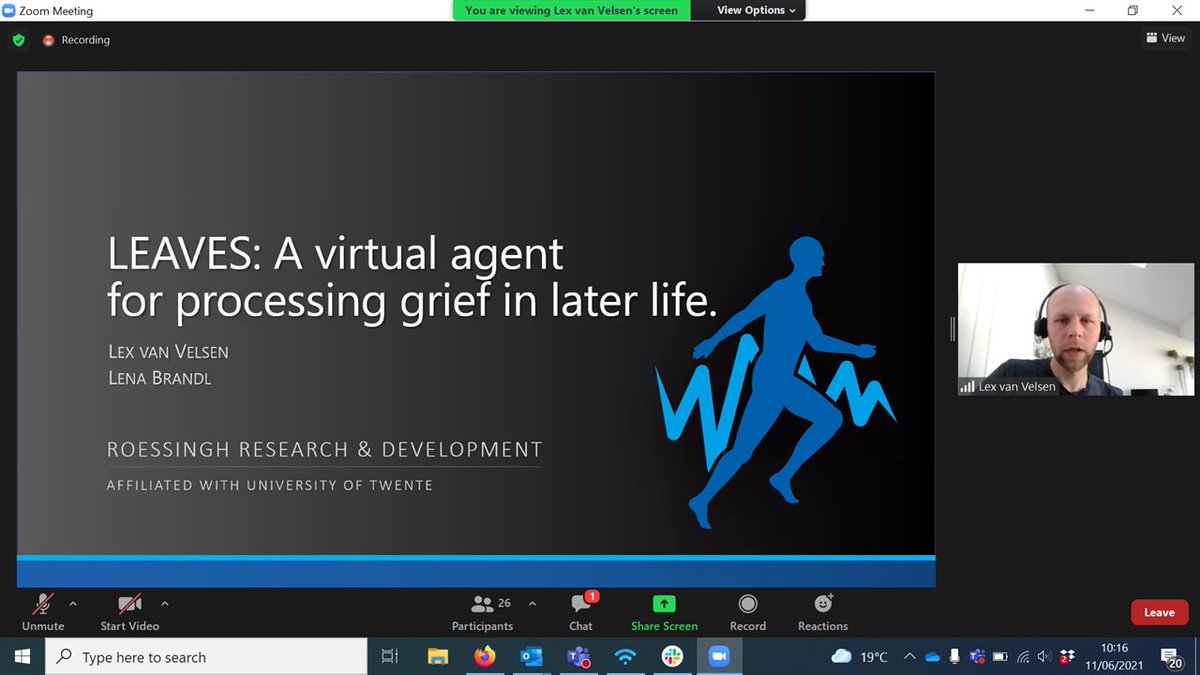Click the Recording indicator
1200x675 pixels.
coord(77,40)
